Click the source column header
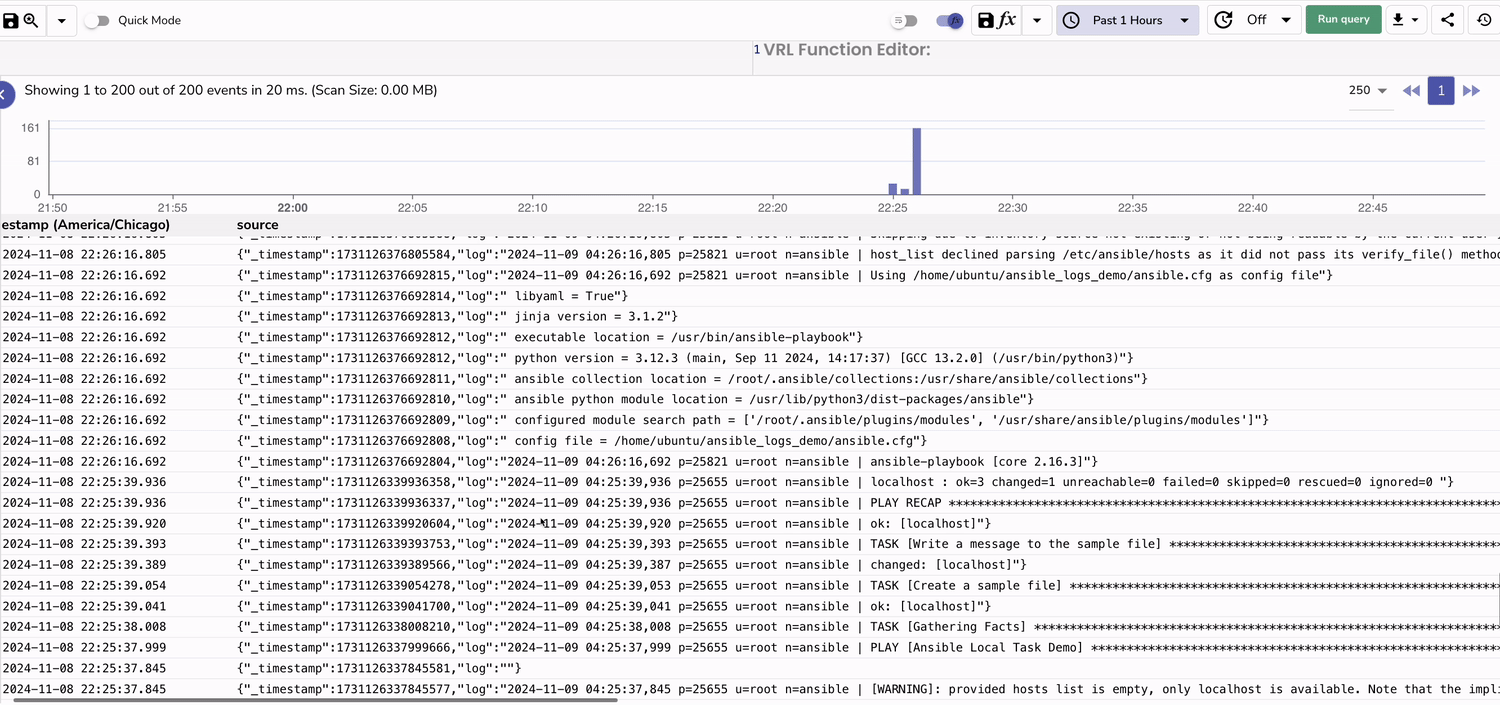This screenshot has width=1500, height=705. coord(257,225)
